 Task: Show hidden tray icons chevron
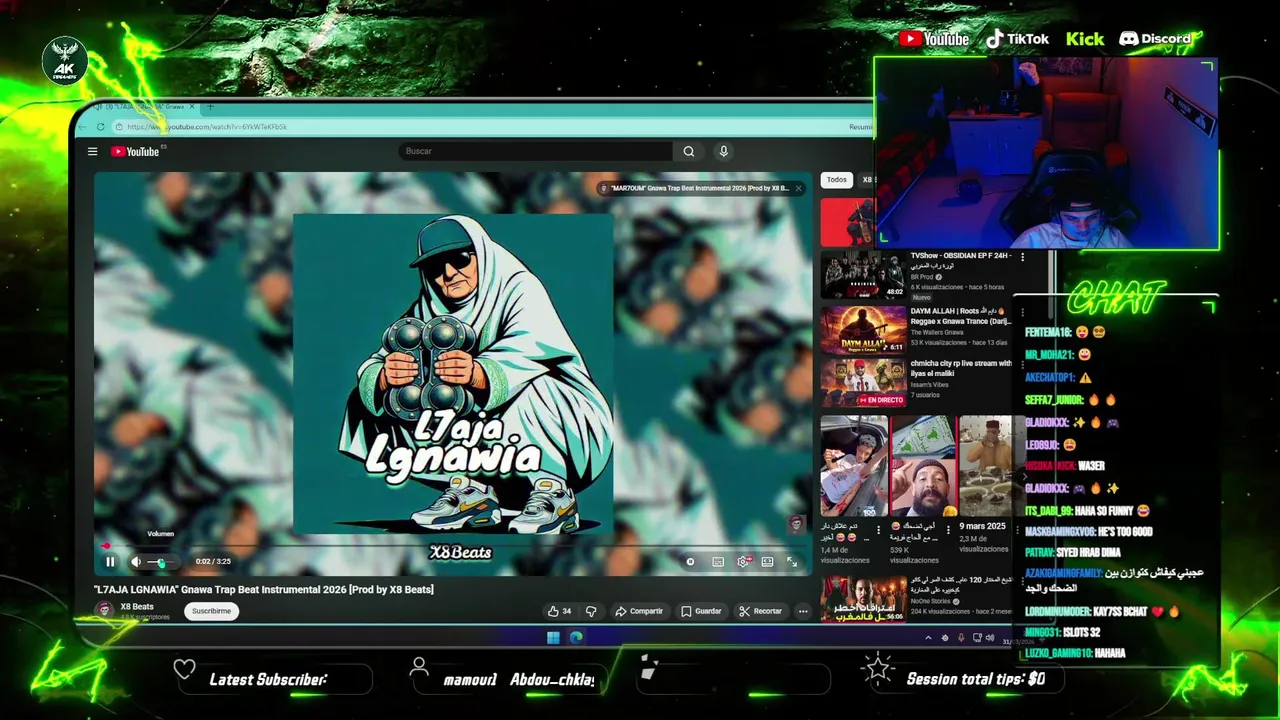928,638
